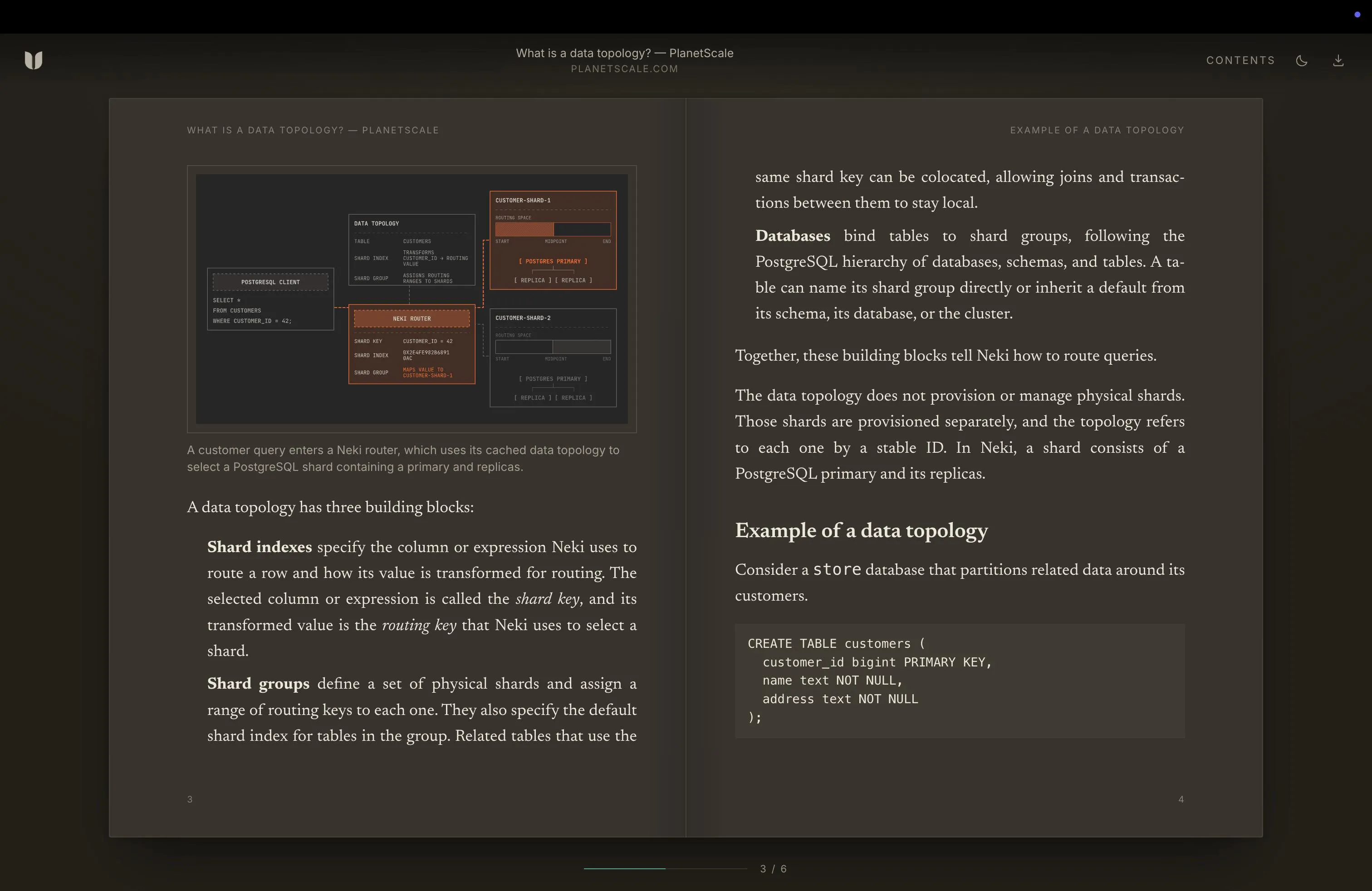The image size is (1372, 891).
Task: Click the NEKI ROUTER box in diagram
Action: pyautogui.click(x=412, y=318)
